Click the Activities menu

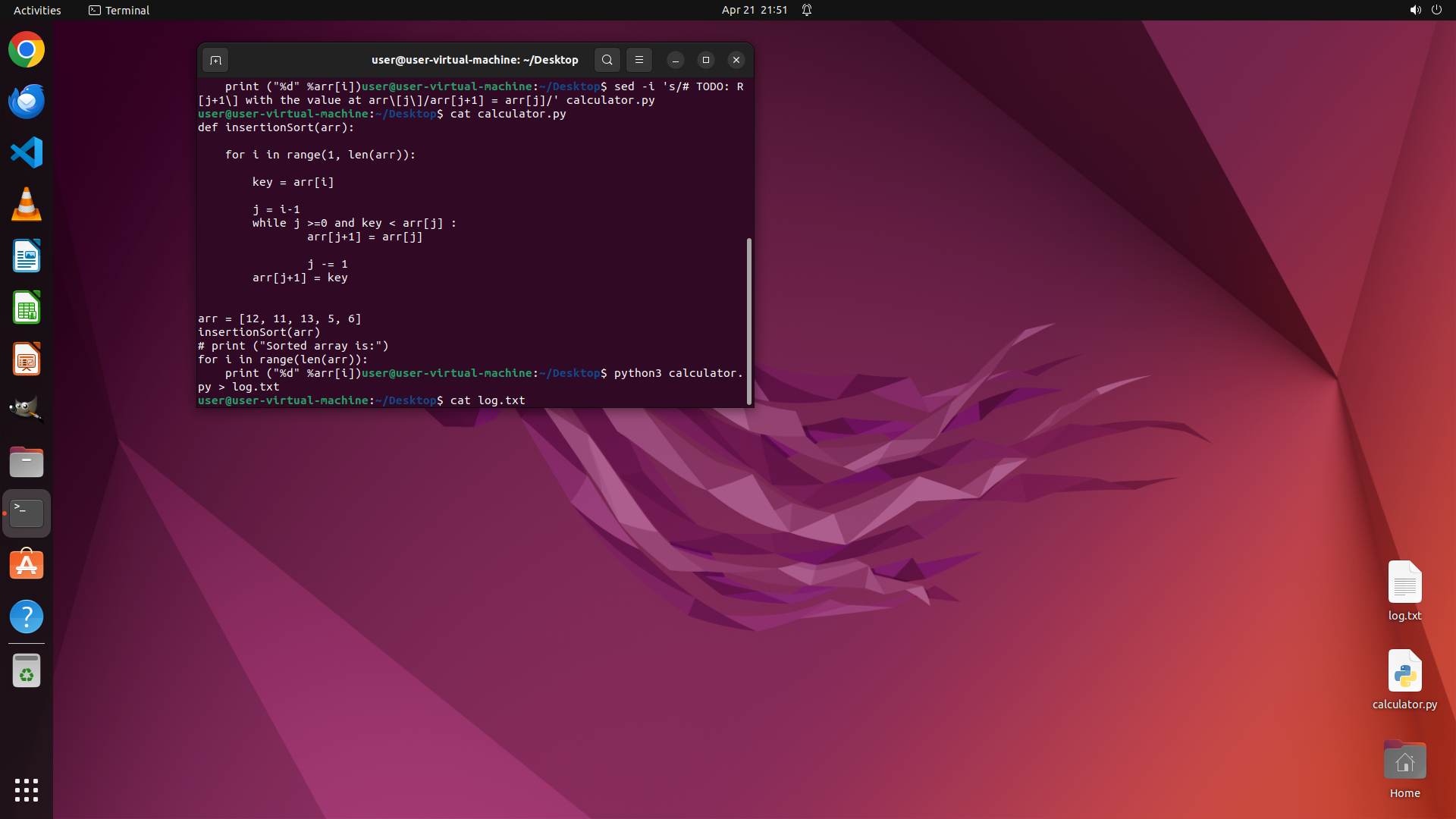(37, 10)
